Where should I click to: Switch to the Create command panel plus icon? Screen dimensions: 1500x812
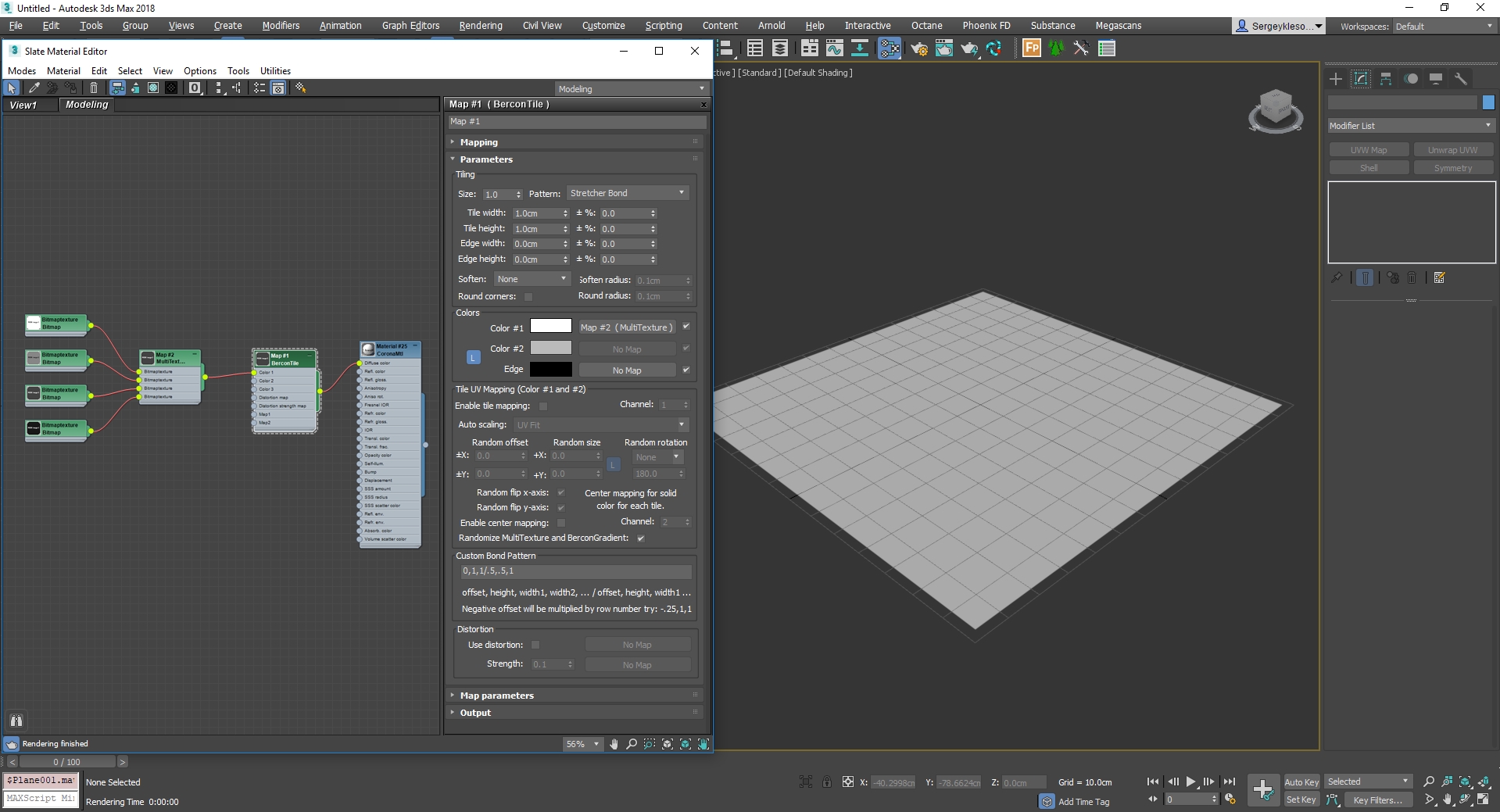point(1336,79)
